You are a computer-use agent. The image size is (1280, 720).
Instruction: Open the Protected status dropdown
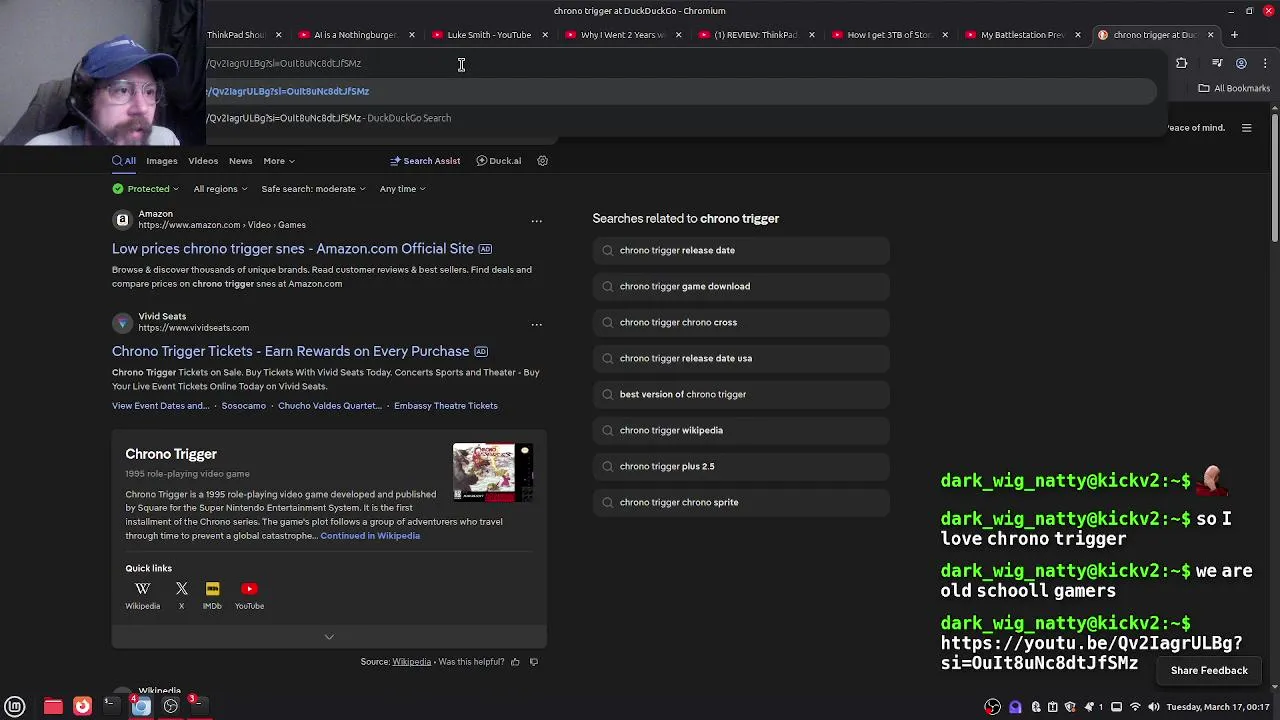(x=146, y=189)
